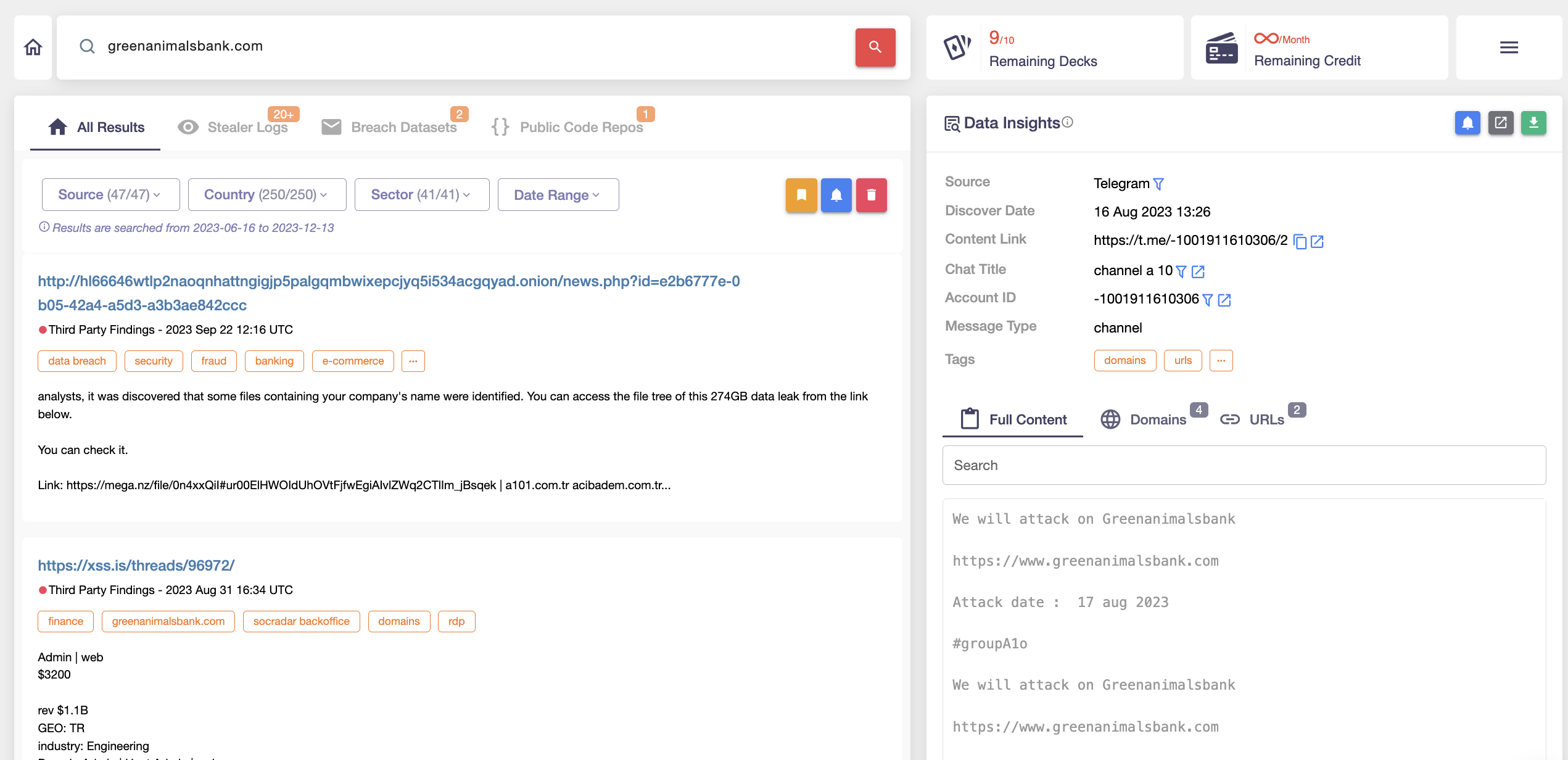Click the Data Insights alarm bell button
This screenshot has width=1568, height=760.
[1467, 123]
